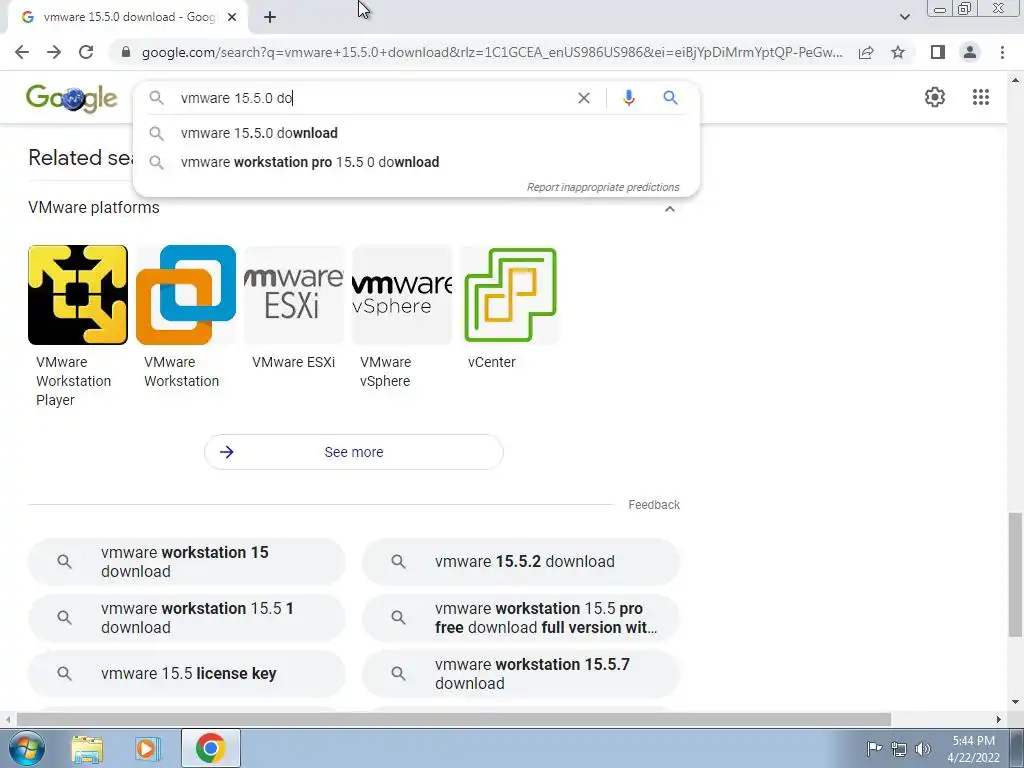Select the Chrome taskbar icon
This screenshot has width=1024, height=768.
210,748
